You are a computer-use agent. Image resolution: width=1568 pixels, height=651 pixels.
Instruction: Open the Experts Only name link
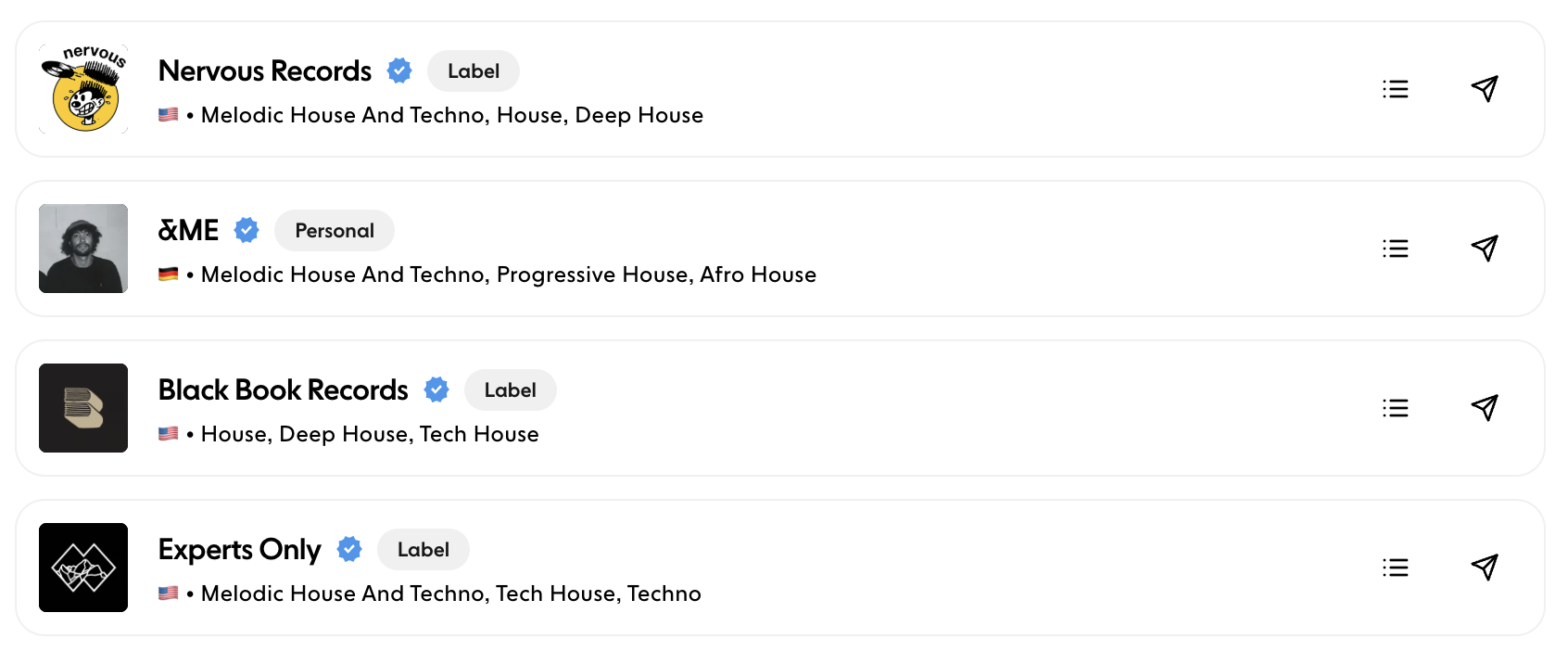click(x=240, y=550)
